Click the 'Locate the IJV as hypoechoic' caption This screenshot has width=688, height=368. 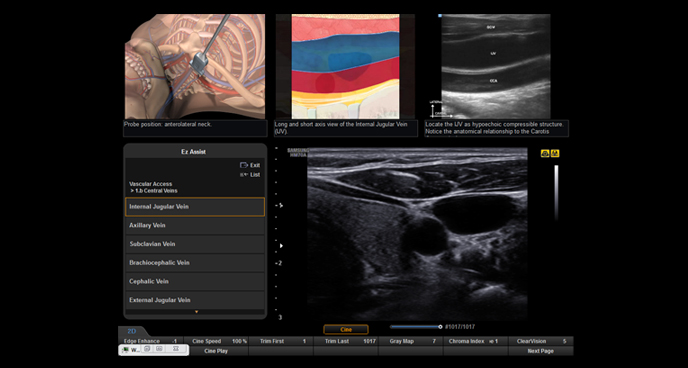click(x=494, y=128)
